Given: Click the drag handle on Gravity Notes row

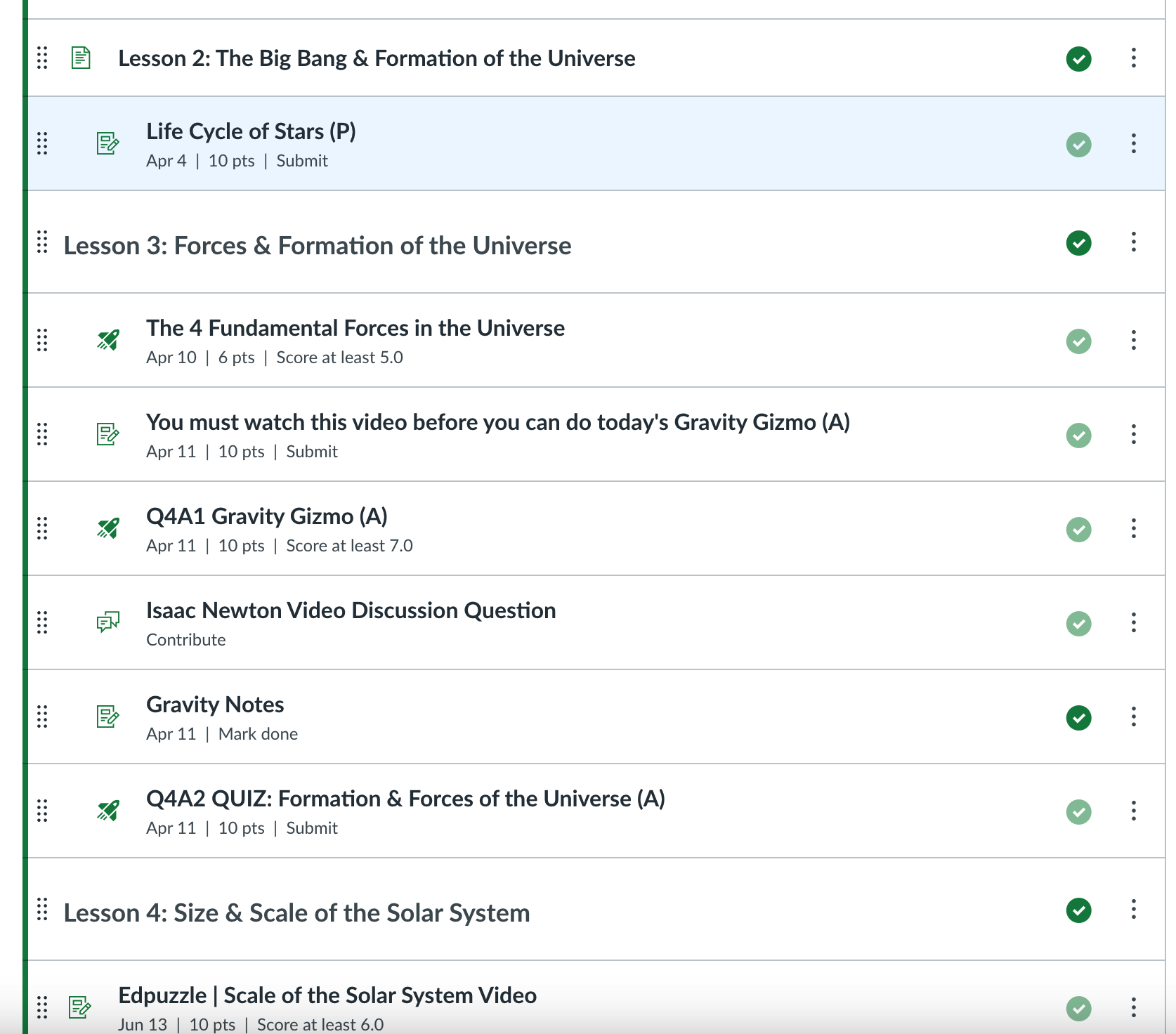Looking at the screenshot, I should pyautogui.click(x=42, y=716).
